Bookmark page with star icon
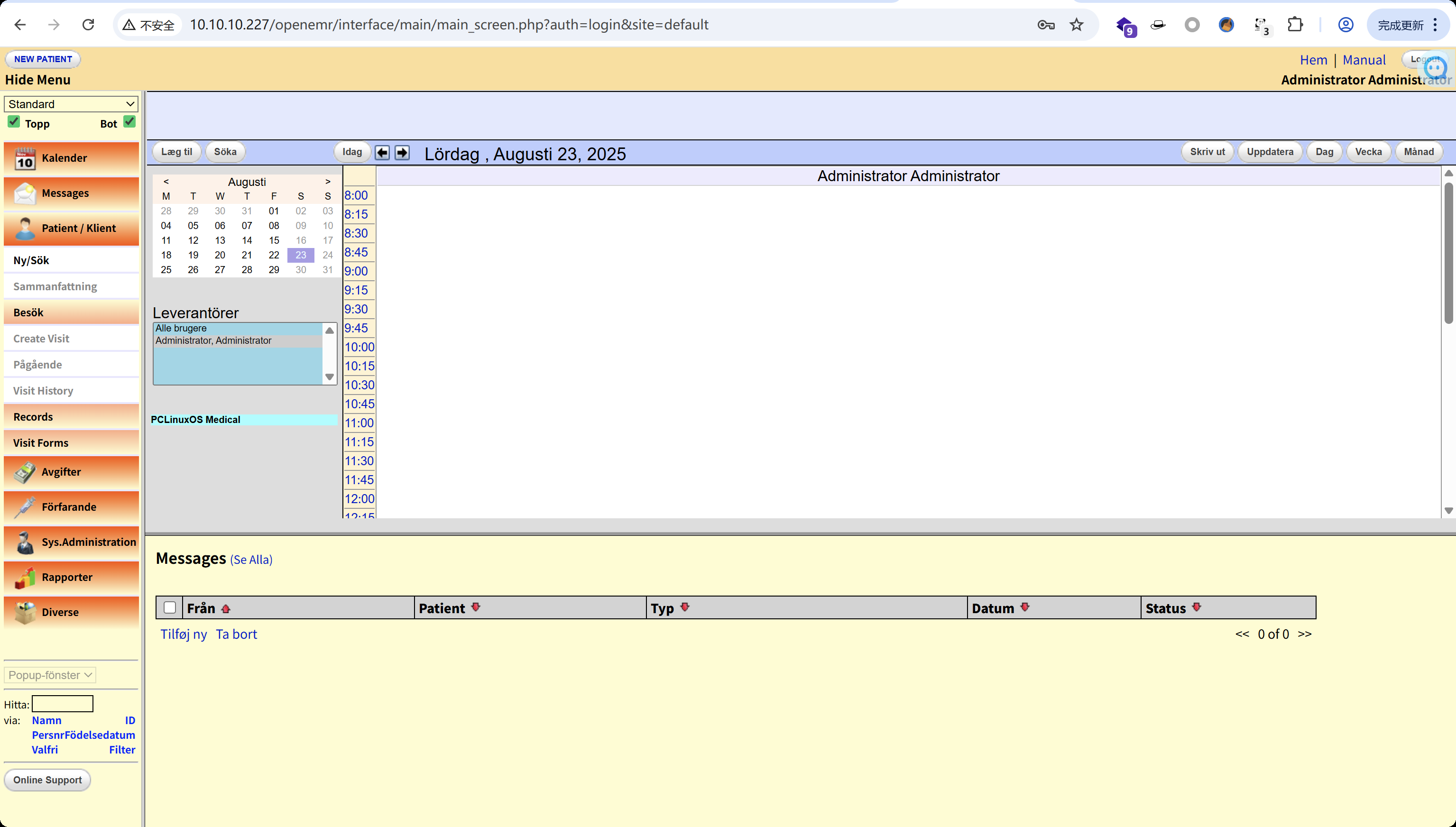1456x827 pixels. click(1077, 25)
